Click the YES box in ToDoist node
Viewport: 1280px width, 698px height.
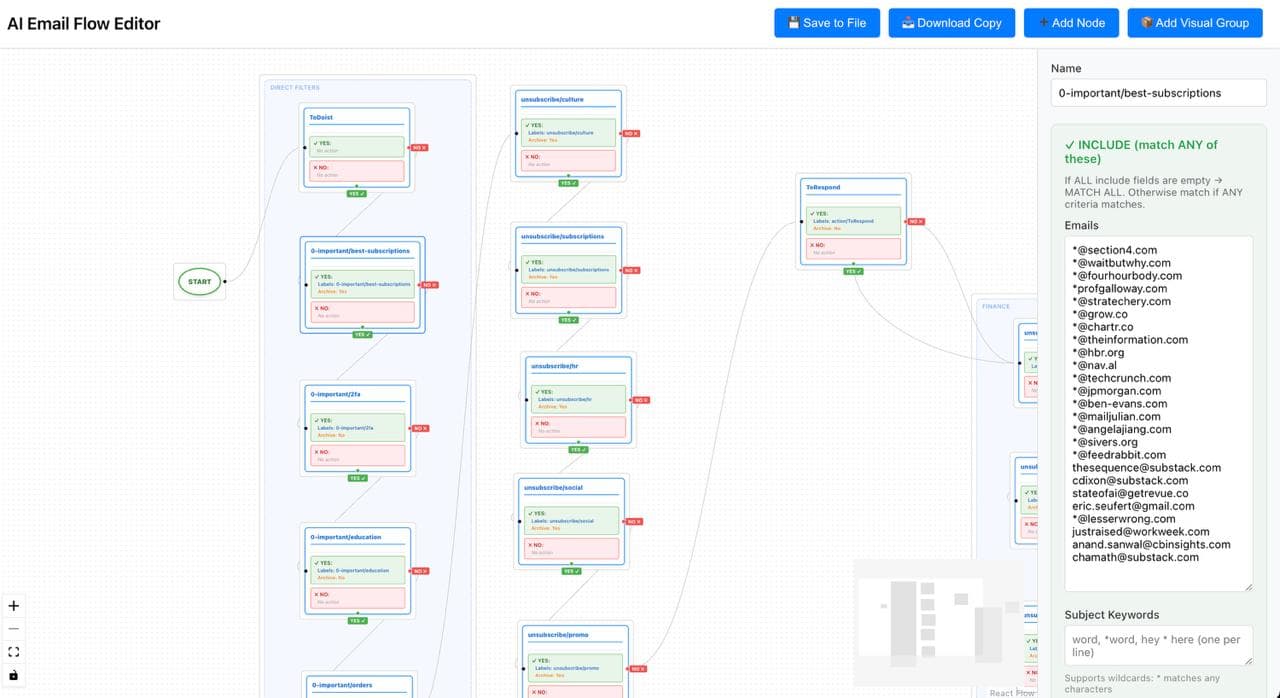(357, 147)
